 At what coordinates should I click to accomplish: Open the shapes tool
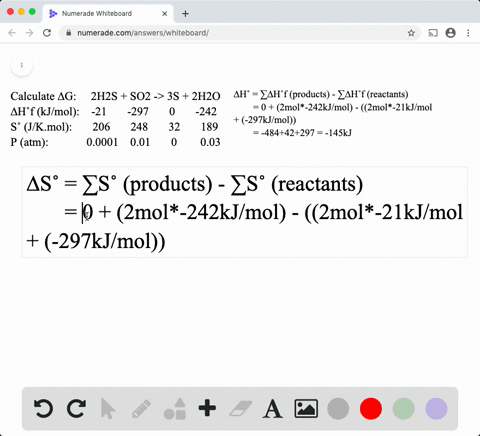pos(175,409)
